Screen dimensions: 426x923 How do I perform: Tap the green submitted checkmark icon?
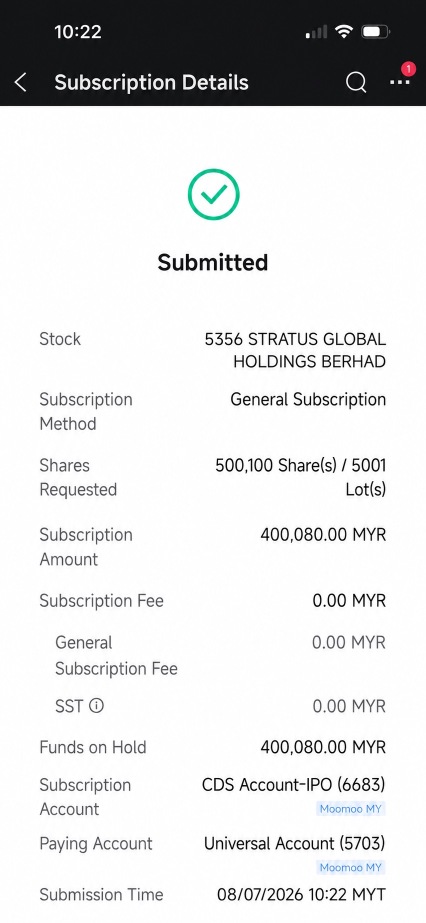[x=214, y=194]
